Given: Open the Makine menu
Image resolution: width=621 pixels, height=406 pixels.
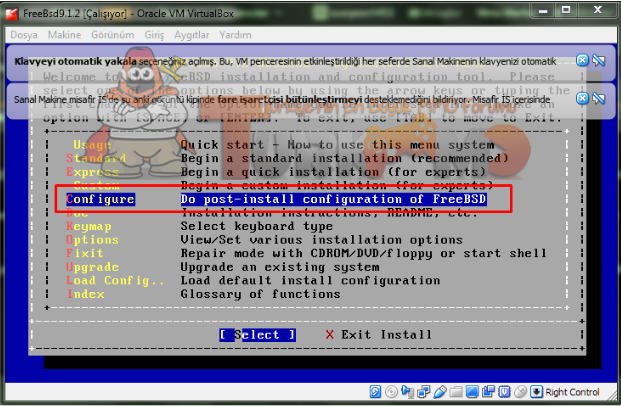Looking at the screenshot, I should point(64,35).
